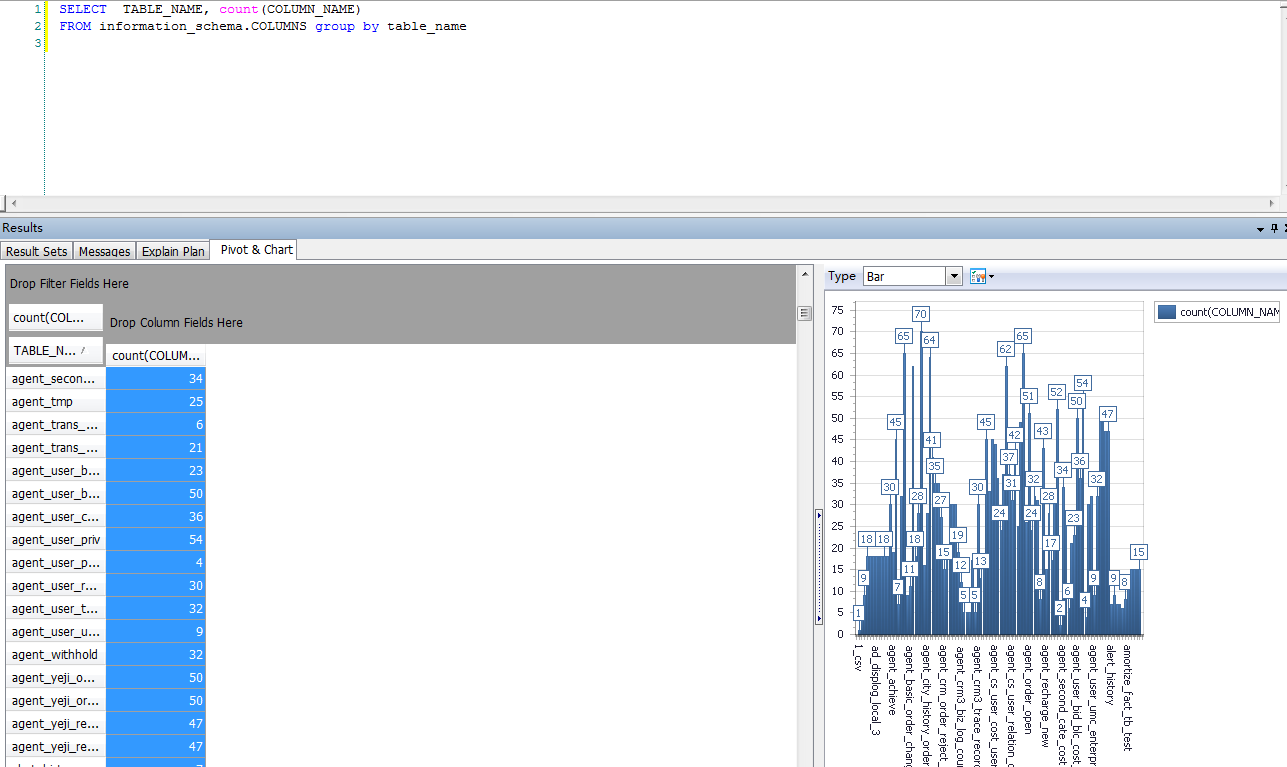Click the chart data label 70

pos(921,314)
